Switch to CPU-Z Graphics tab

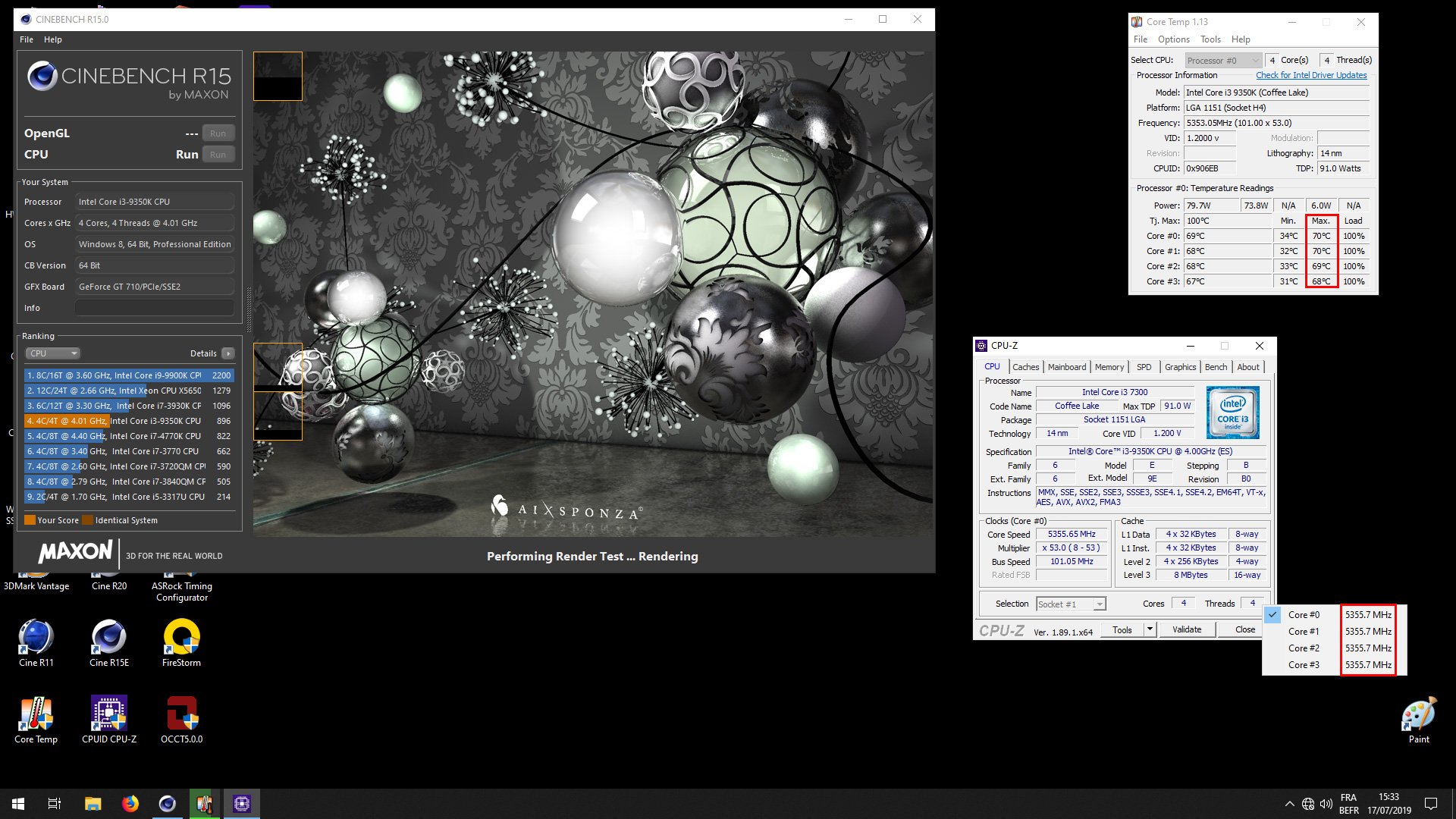[x=1180, y=367]
